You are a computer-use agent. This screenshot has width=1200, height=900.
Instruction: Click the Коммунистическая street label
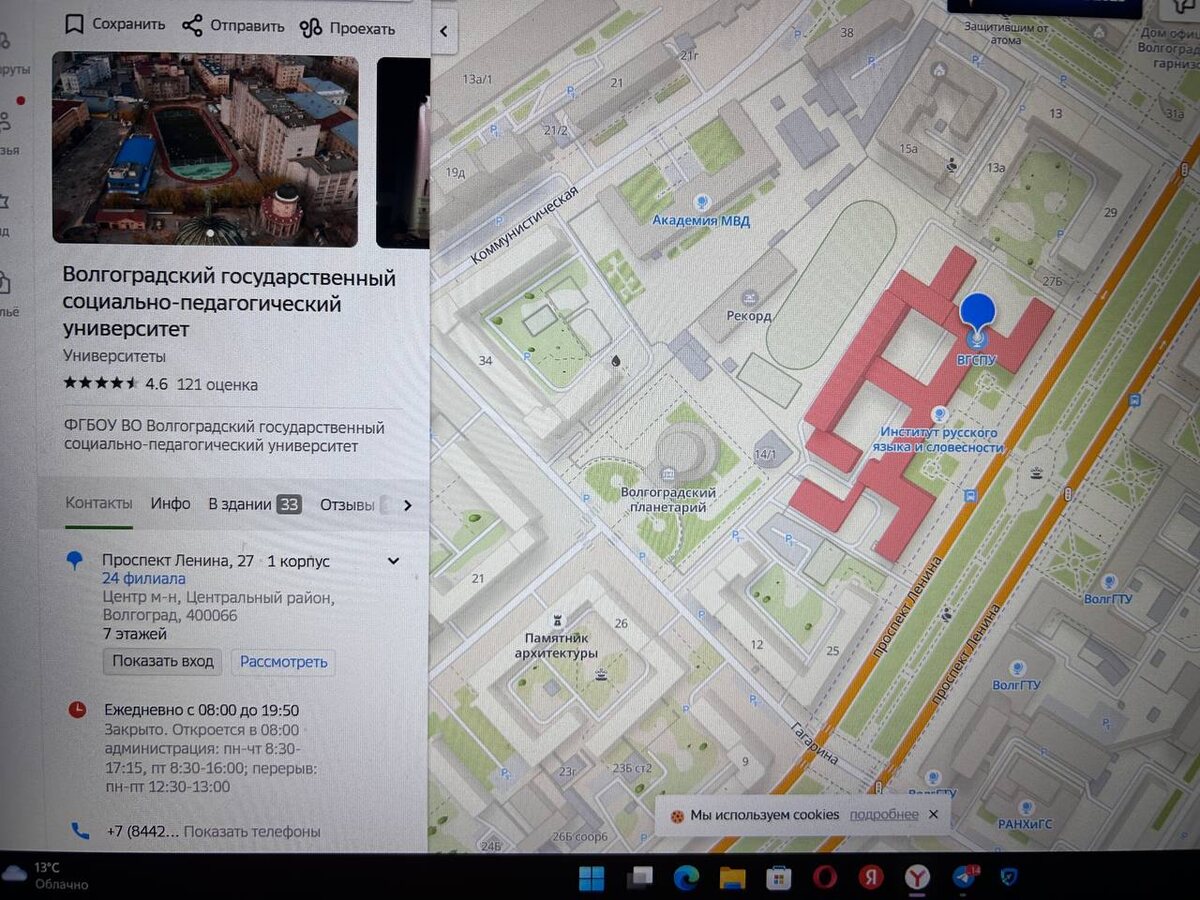pyautogui.click(x=527, y=225)
